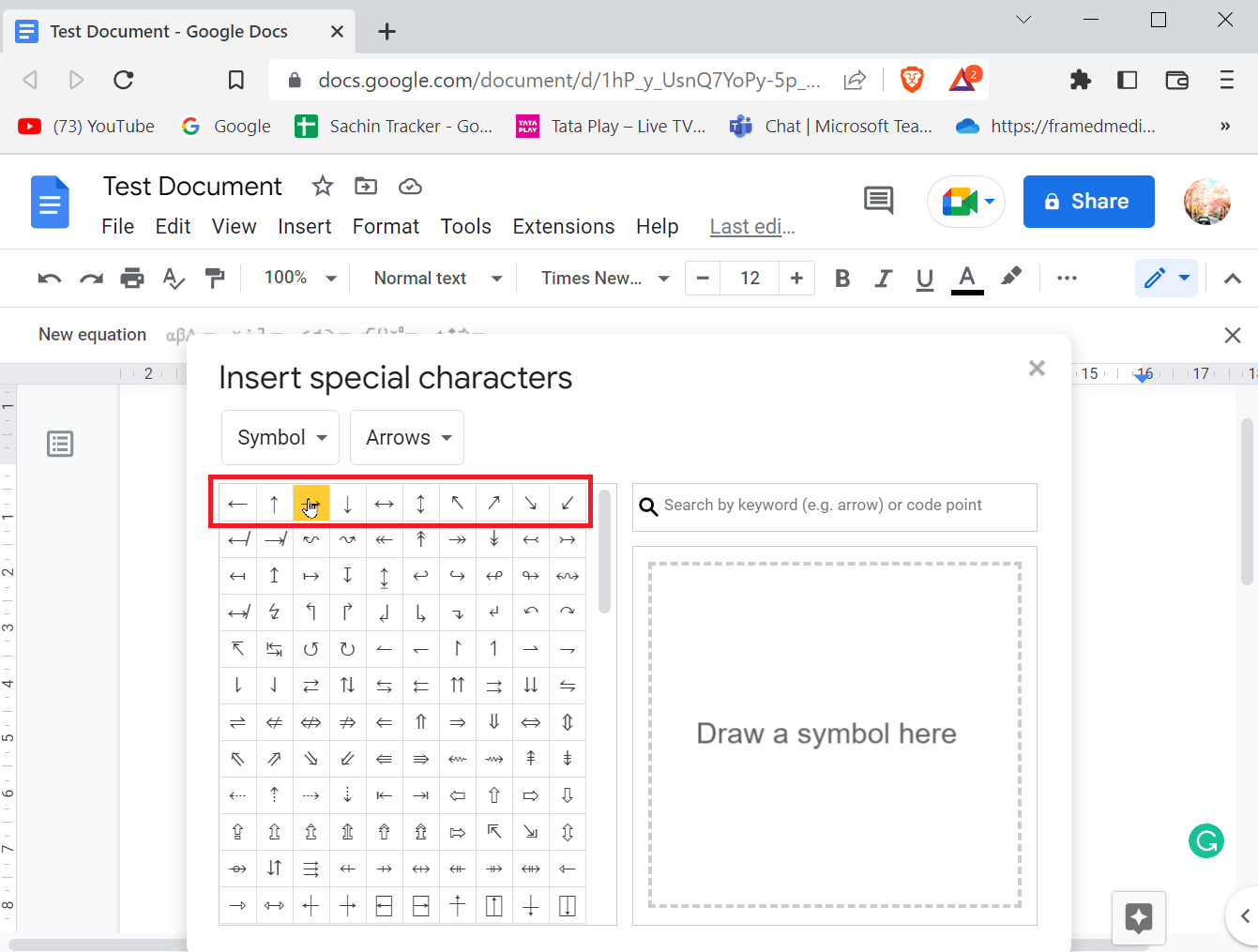1258x952 pixels.
Task: Go to Docs home via blue document logo
Action: click(x=50, y=202)
